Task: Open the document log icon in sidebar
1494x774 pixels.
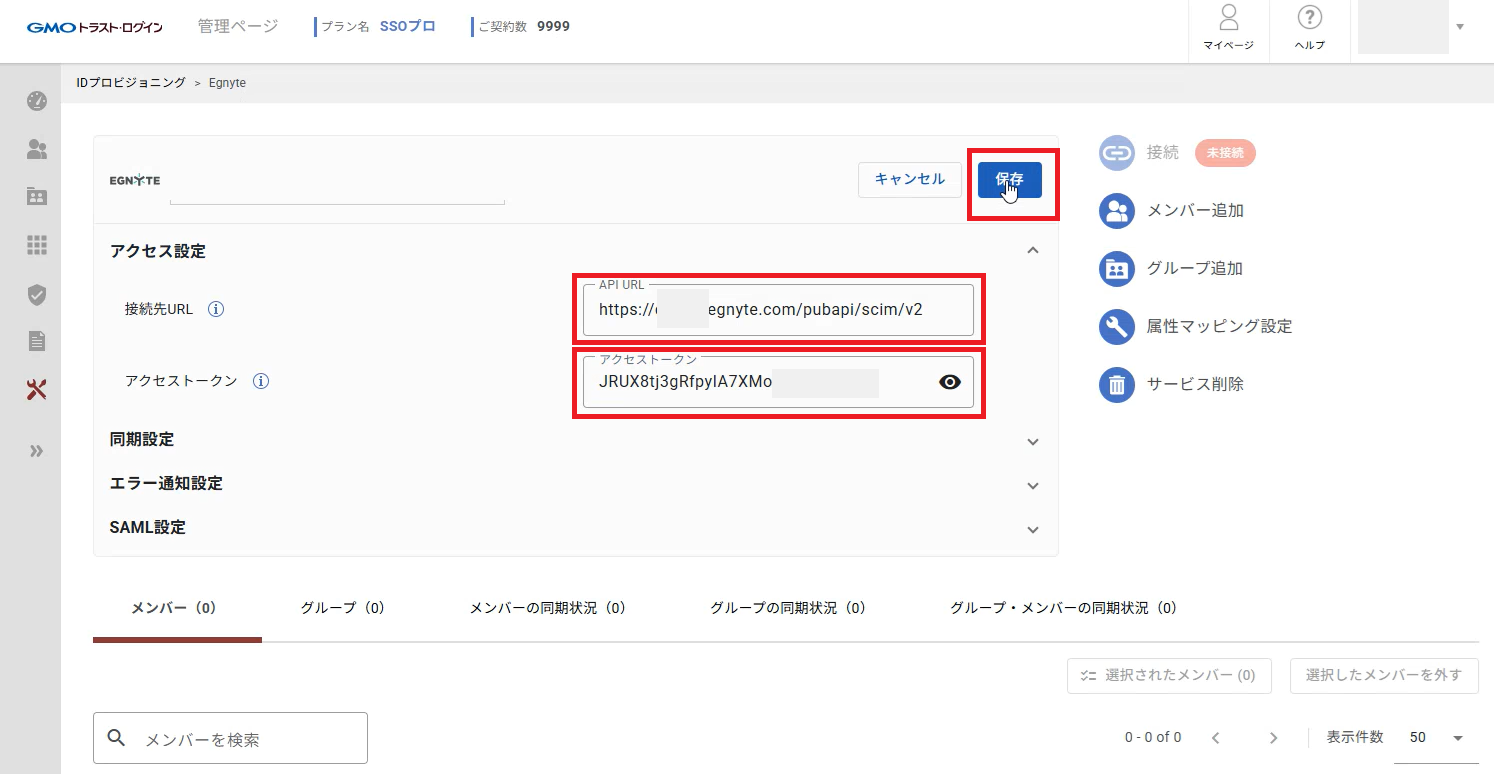Action: pyautogui.click(x=37, y=342)
